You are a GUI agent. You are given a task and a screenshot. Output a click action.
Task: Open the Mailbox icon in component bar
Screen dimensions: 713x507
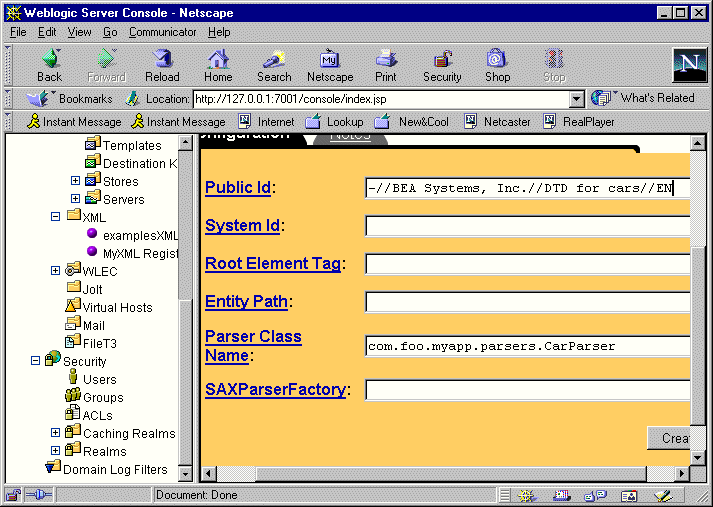point(561,495)
